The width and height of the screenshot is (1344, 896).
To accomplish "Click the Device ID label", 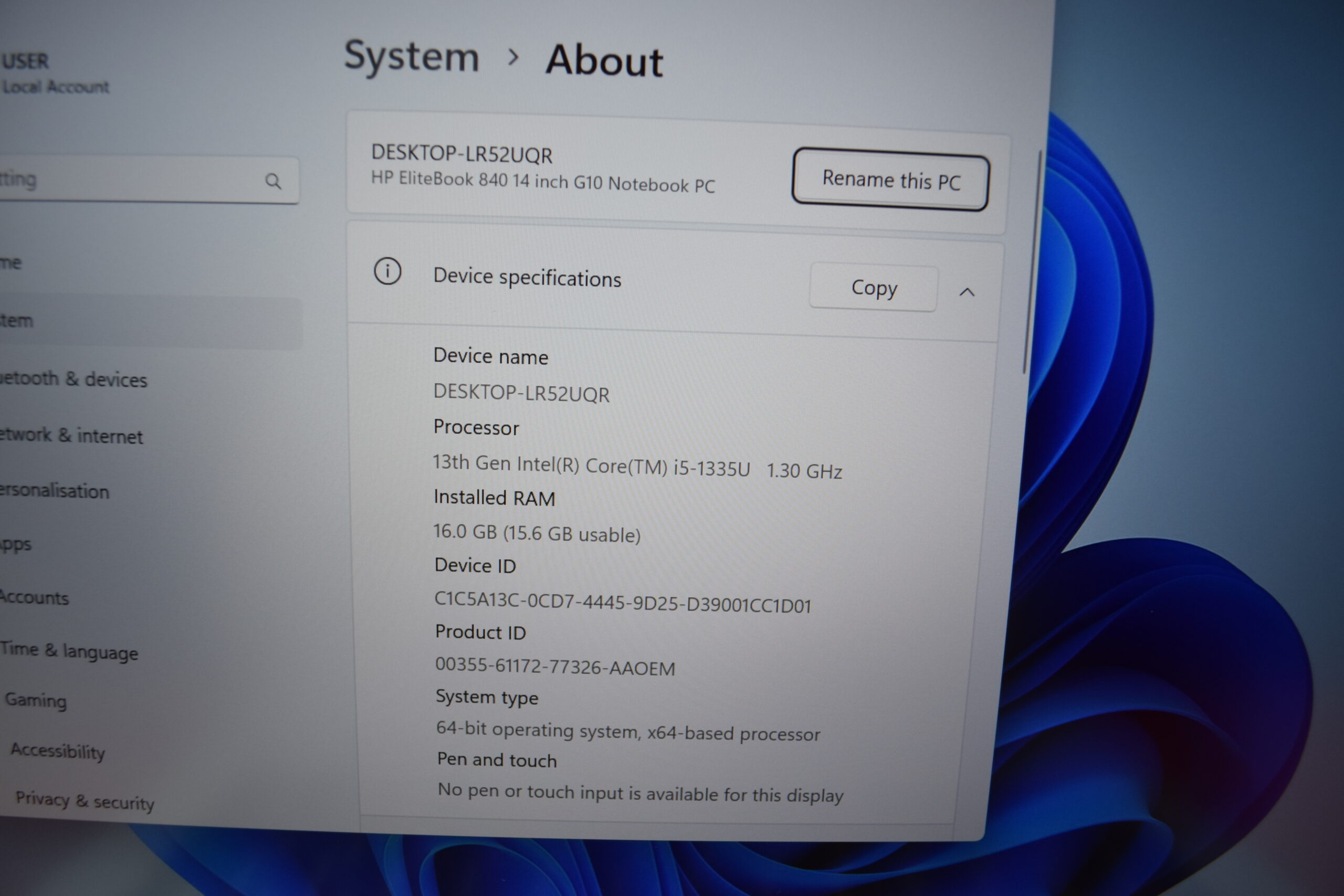I will [x=475, y=565].
